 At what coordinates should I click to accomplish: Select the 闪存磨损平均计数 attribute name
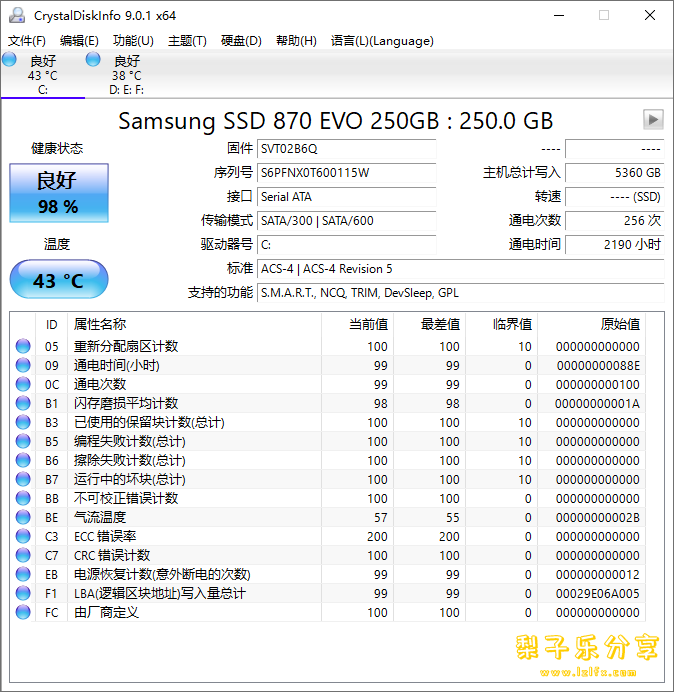tap(126, 403)
